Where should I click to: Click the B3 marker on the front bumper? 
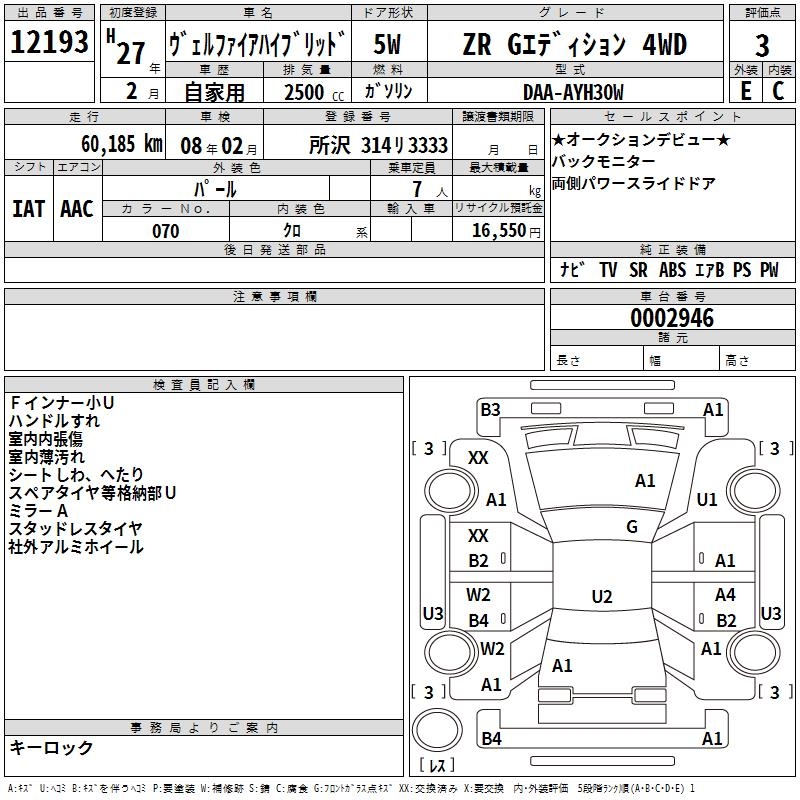[490, 409]
